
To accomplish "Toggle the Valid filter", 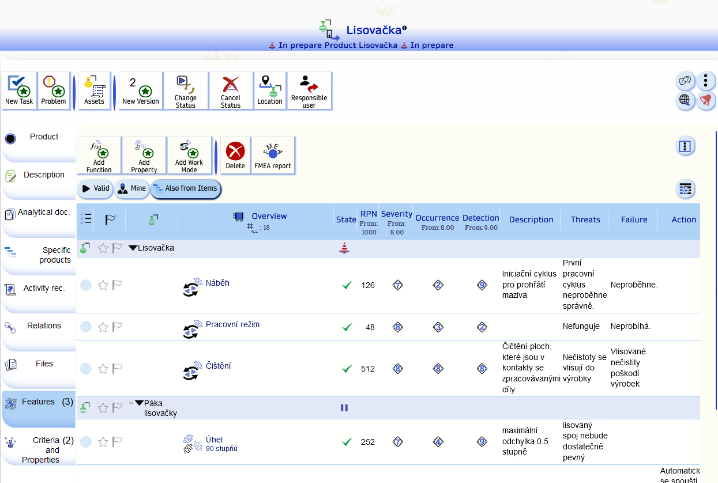I will tap(95, 189).
